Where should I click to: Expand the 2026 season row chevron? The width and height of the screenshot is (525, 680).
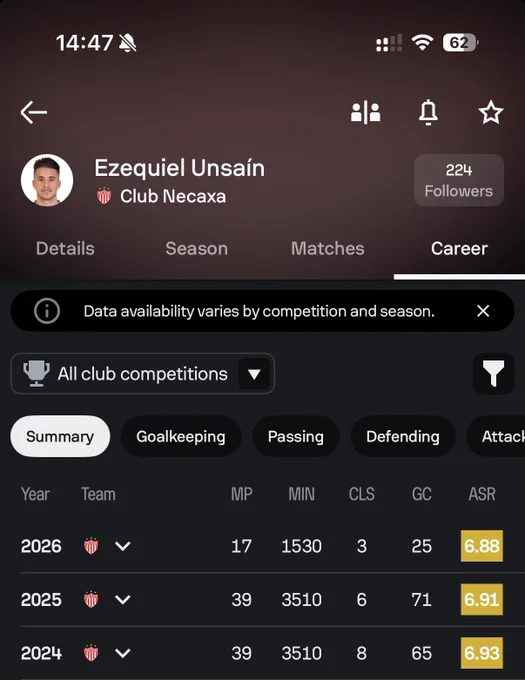[x=123, y=546]
